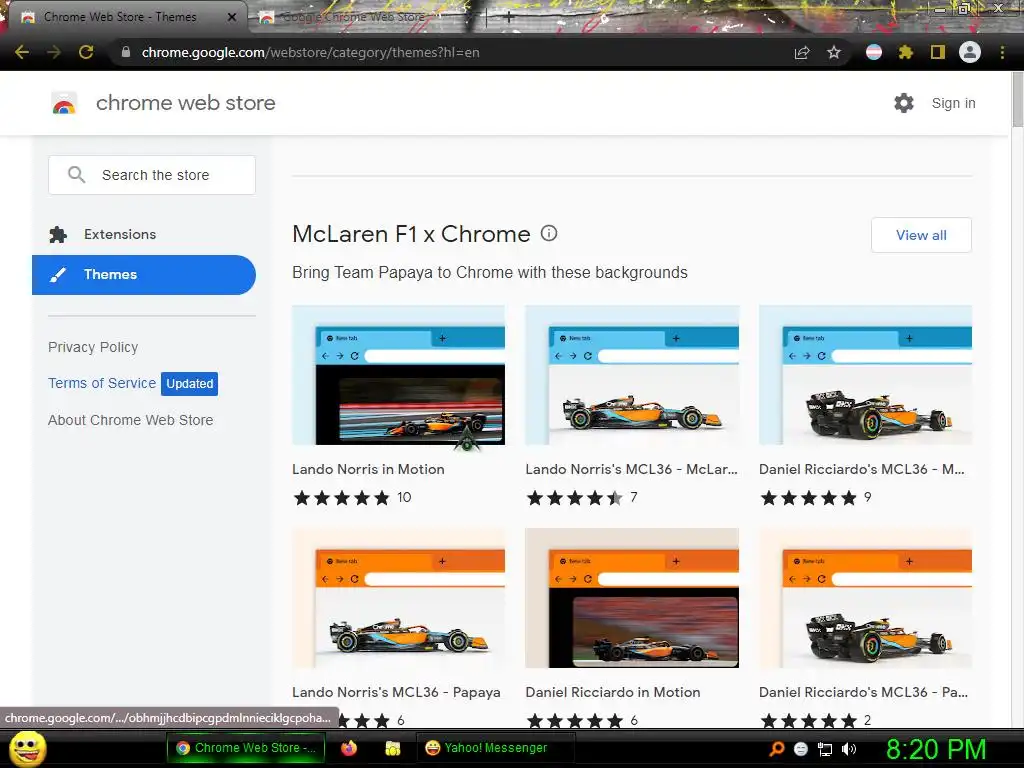
Task: Toggle the browser side panel
Action: pyautogui.click(x=938, y=52)
